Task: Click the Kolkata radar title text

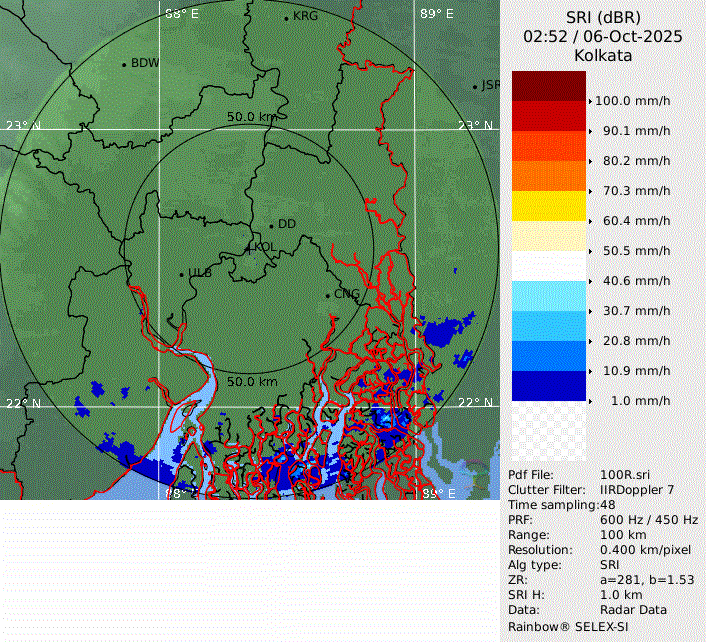Action: [x=603, y=56]
